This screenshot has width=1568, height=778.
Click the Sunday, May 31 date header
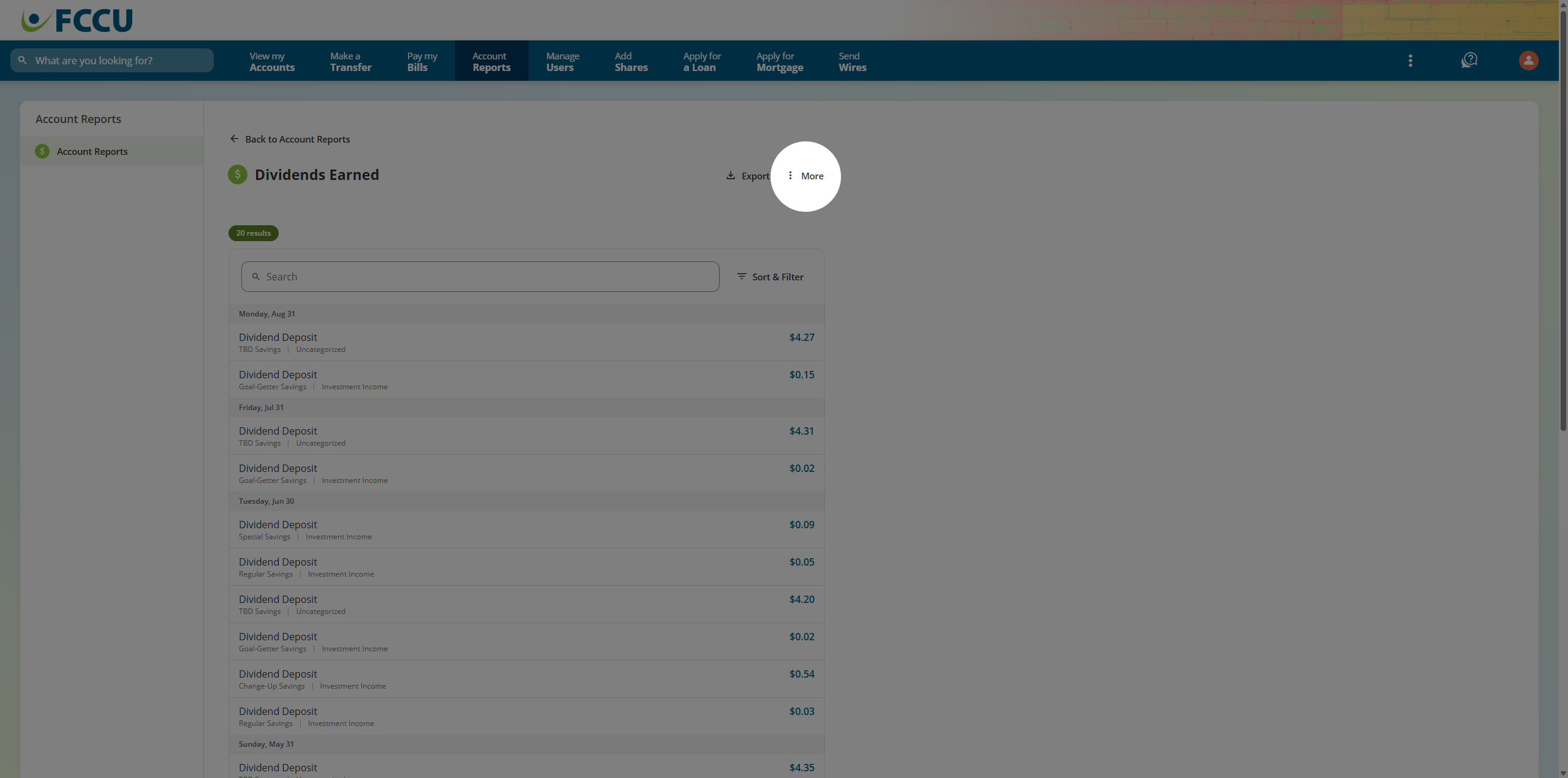pyautogui.click(x=527, y=744)
